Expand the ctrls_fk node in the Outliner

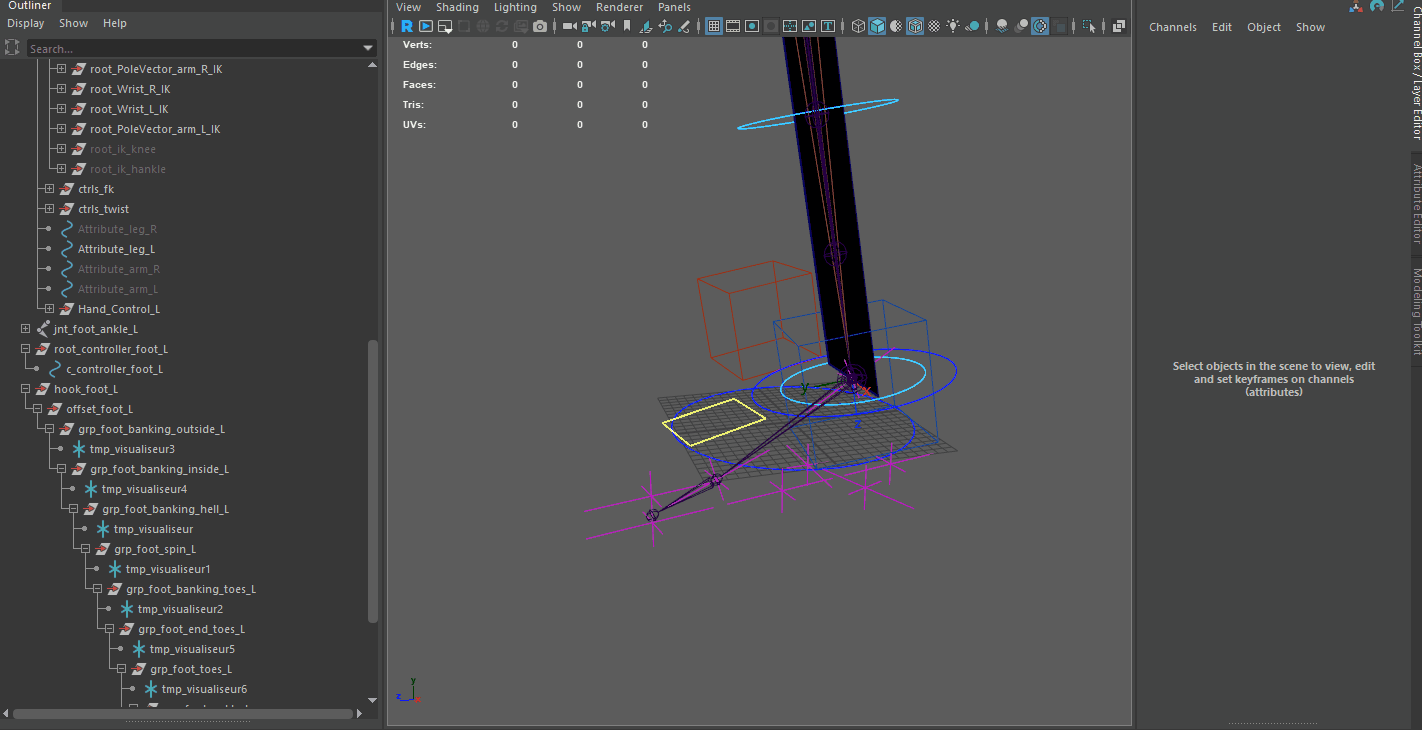(48, 188)
